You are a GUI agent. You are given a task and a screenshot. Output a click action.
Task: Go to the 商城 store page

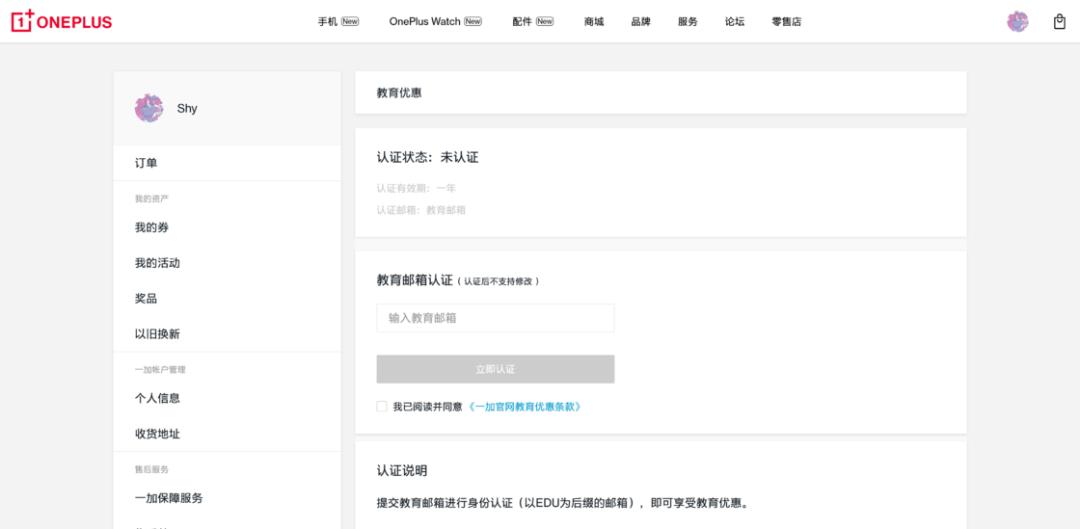pyautogui.click(x=594, y=21)
